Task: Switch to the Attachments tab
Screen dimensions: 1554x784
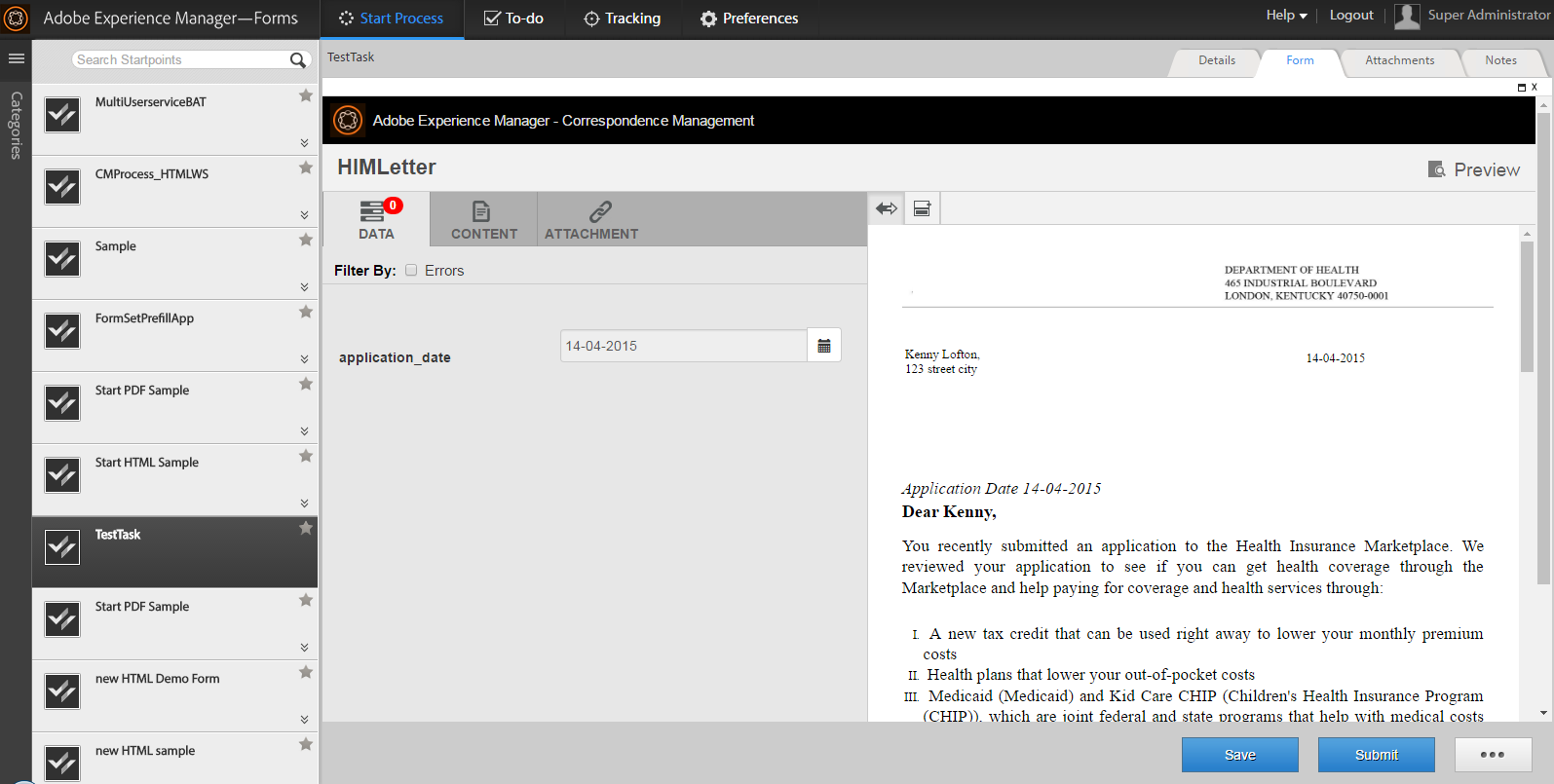Action: 1400,60
